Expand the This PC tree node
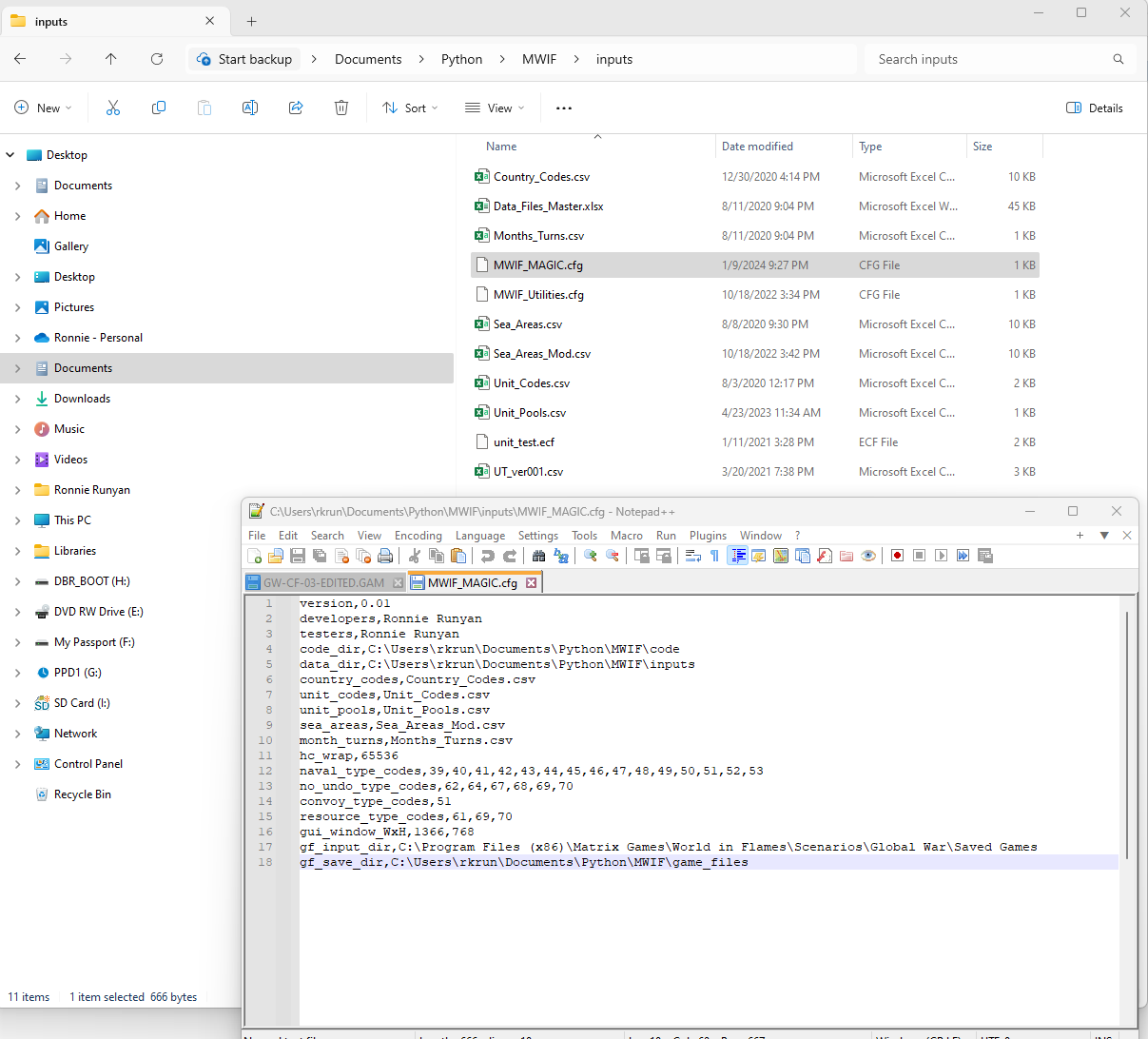1148x1039 pixels. click(x=17, y=520)
